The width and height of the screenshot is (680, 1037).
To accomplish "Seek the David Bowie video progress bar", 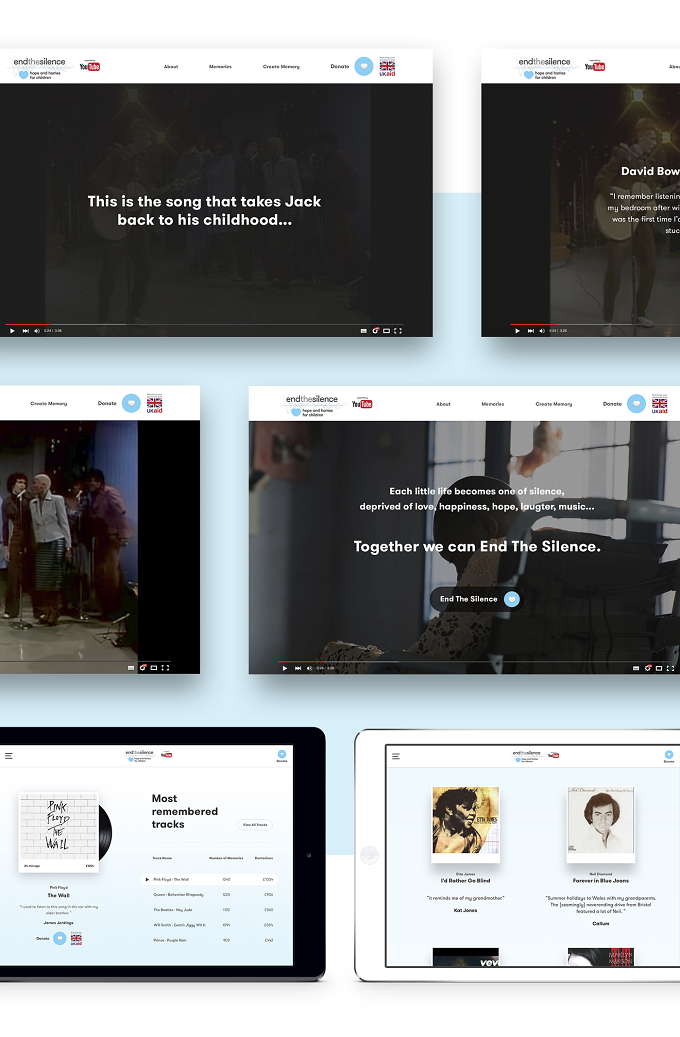I will point(595,325).
